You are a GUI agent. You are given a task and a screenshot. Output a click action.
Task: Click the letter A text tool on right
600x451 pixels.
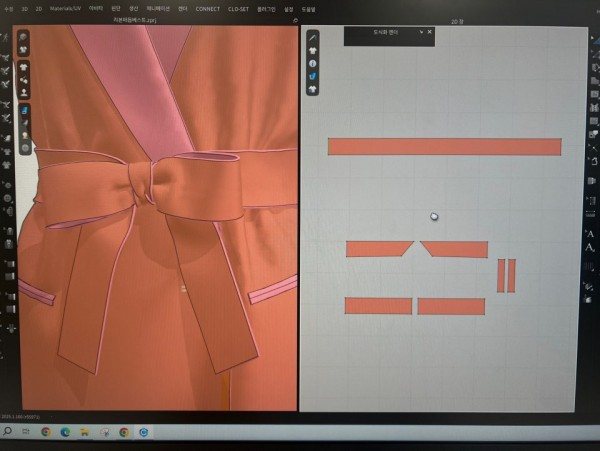tap(590, 234)
